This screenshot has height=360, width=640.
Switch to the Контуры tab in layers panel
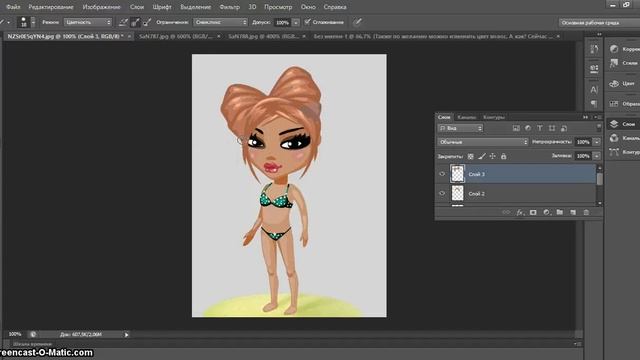494,117
